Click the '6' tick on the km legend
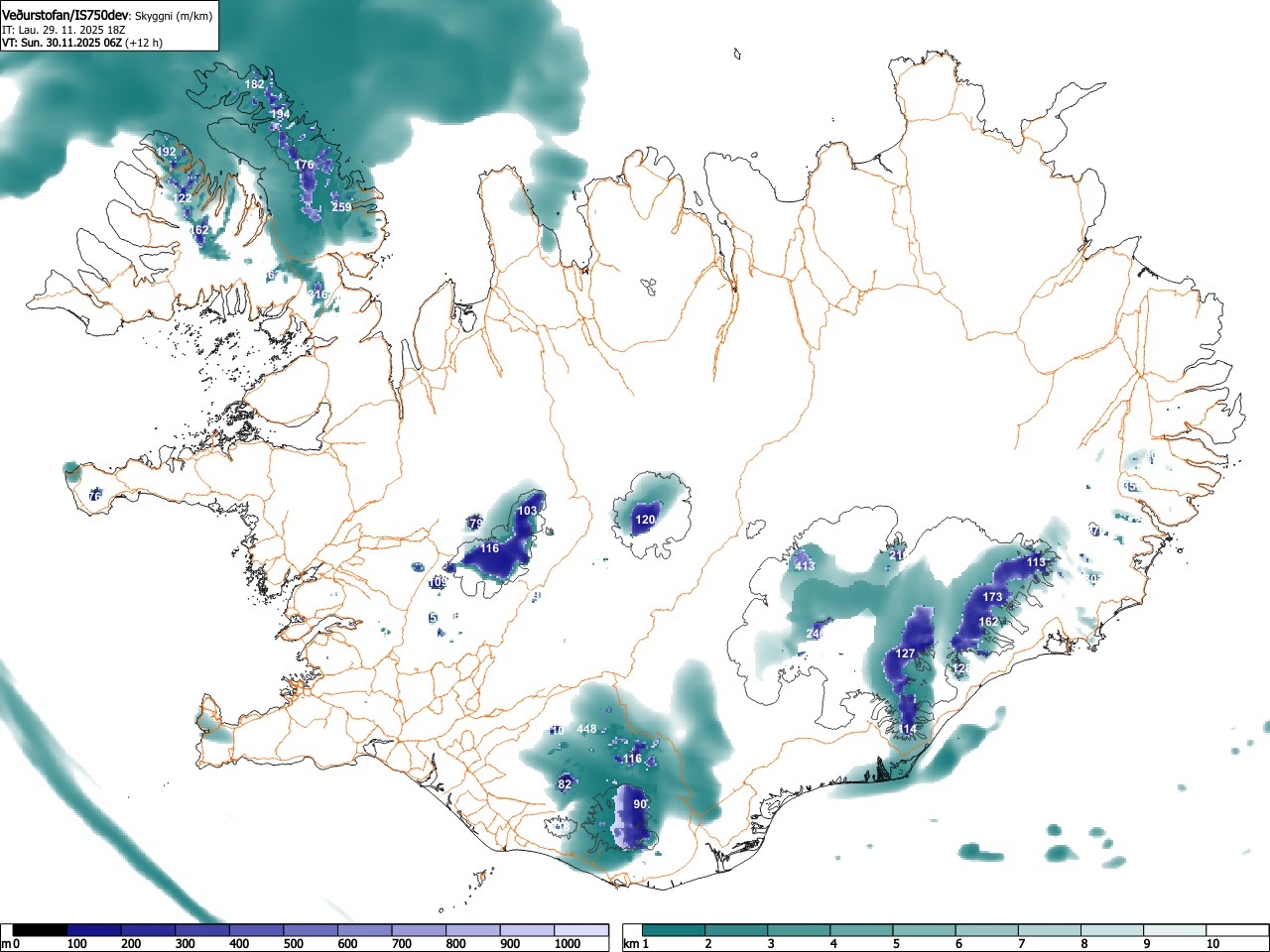The width and height of the screenshot is (1270, 952). [x=958, y=944]
